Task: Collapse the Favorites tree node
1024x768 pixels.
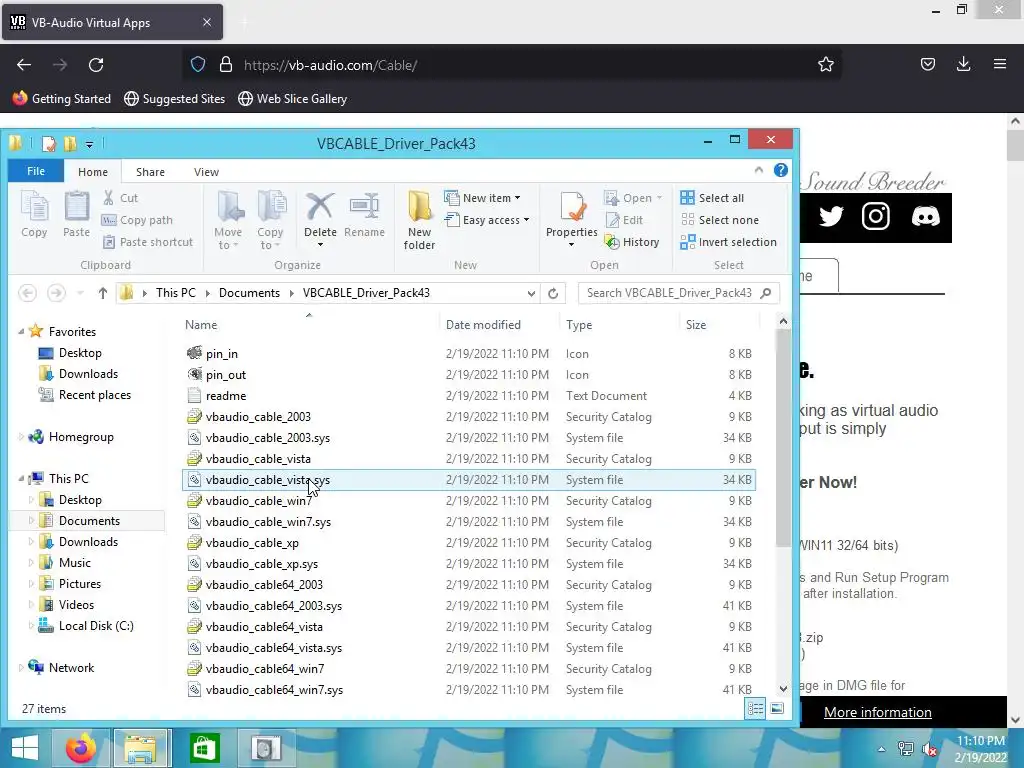Action: tap(21, 332)
